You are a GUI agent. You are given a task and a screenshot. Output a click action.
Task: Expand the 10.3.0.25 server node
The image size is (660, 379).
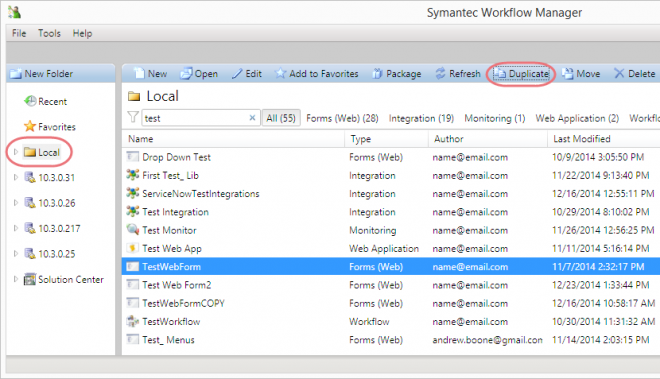pos(16,254)
